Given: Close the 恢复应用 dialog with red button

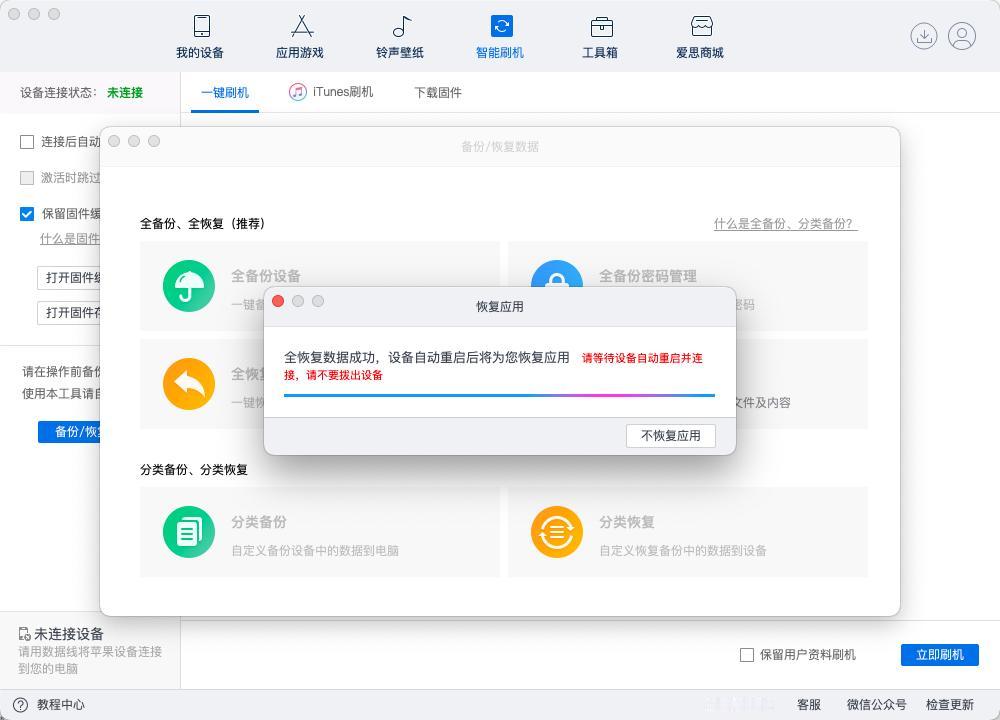Looking at the screenshot, I should (x=278, y=301).
